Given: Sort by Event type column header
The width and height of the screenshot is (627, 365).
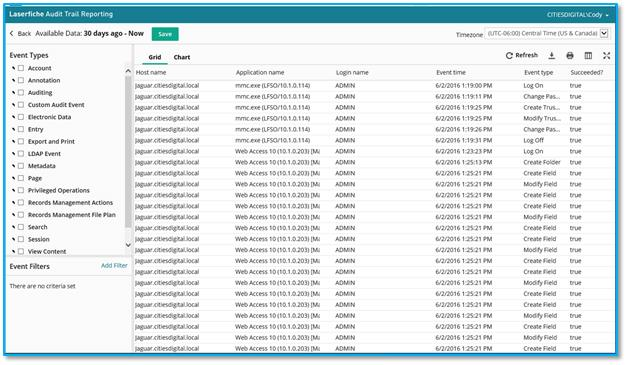Looking at the screenshot, I should coord(538,72).
